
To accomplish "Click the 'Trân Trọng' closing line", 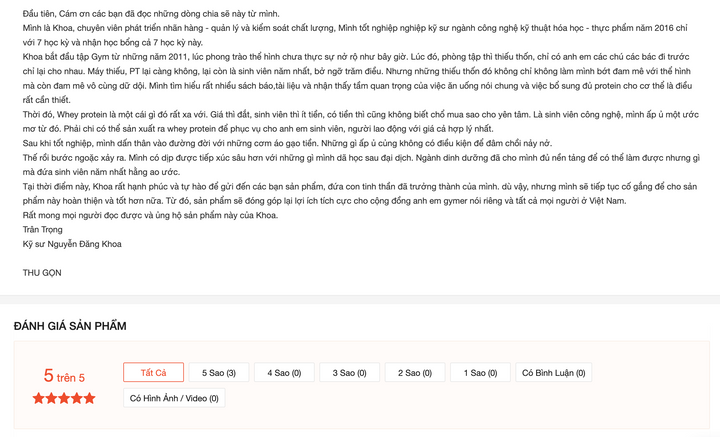I will (x=43, y=230).
